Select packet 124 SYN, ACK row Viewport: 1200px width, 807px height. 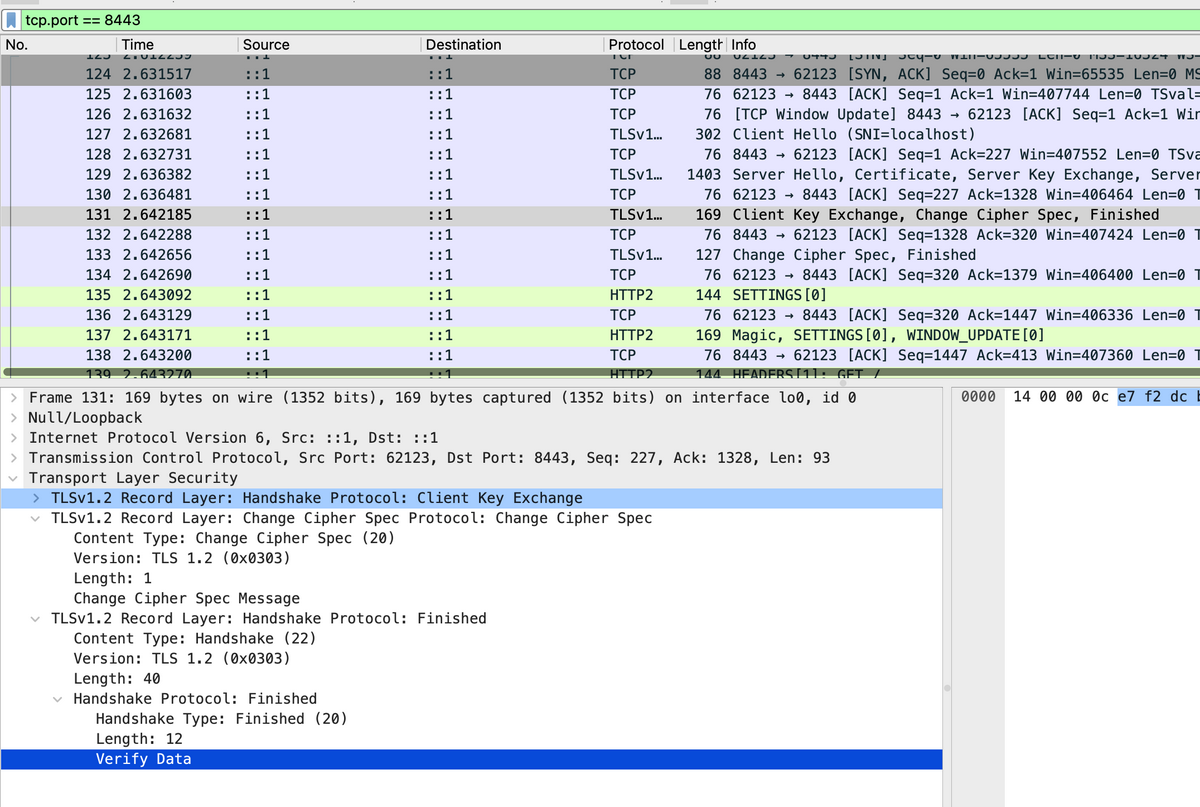pyautogui.click(x=600, y=74)
